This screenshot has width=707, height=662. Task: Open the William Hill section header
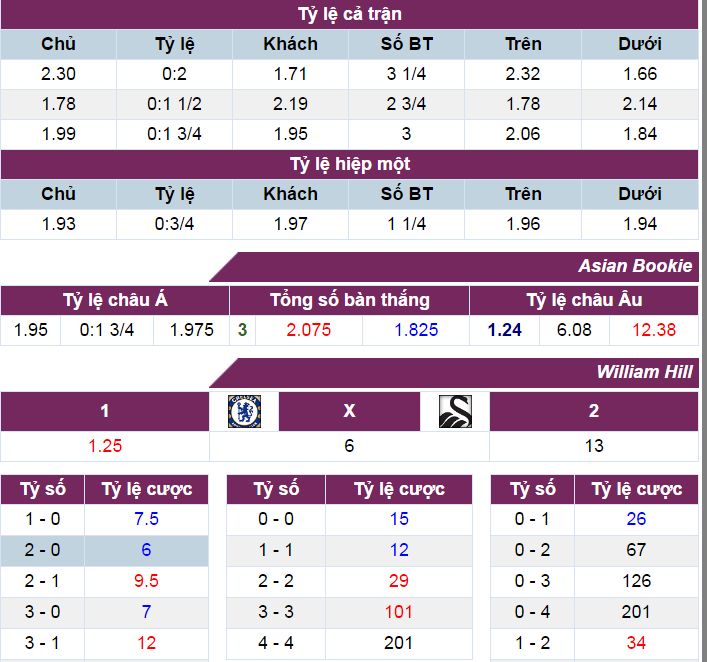point(644,372)
